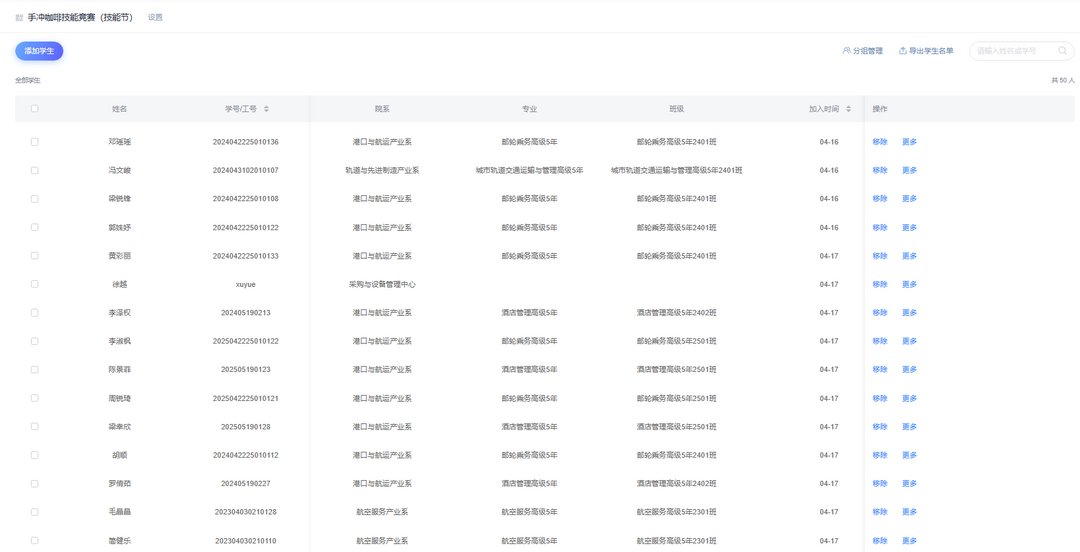This screenshot has height=552, width=1080.
Task: Select checkbox for ID 2024042225010108
Action: tap(34, 198)
